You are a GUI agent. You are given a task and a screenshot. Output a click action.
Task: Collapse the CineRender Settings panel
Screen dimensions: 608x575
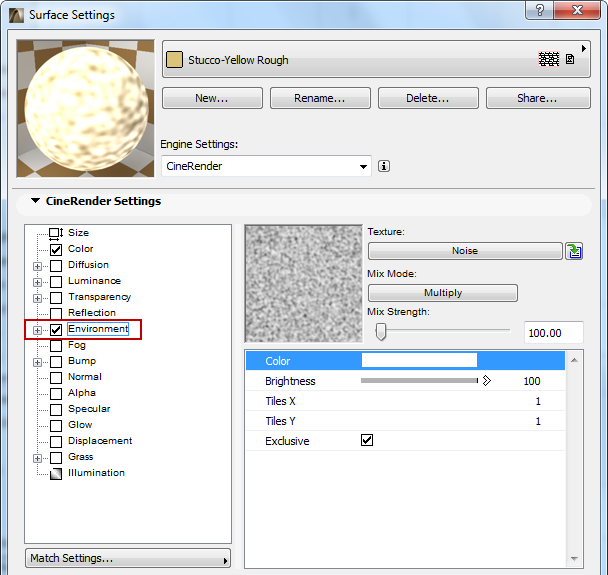[35, 201]
